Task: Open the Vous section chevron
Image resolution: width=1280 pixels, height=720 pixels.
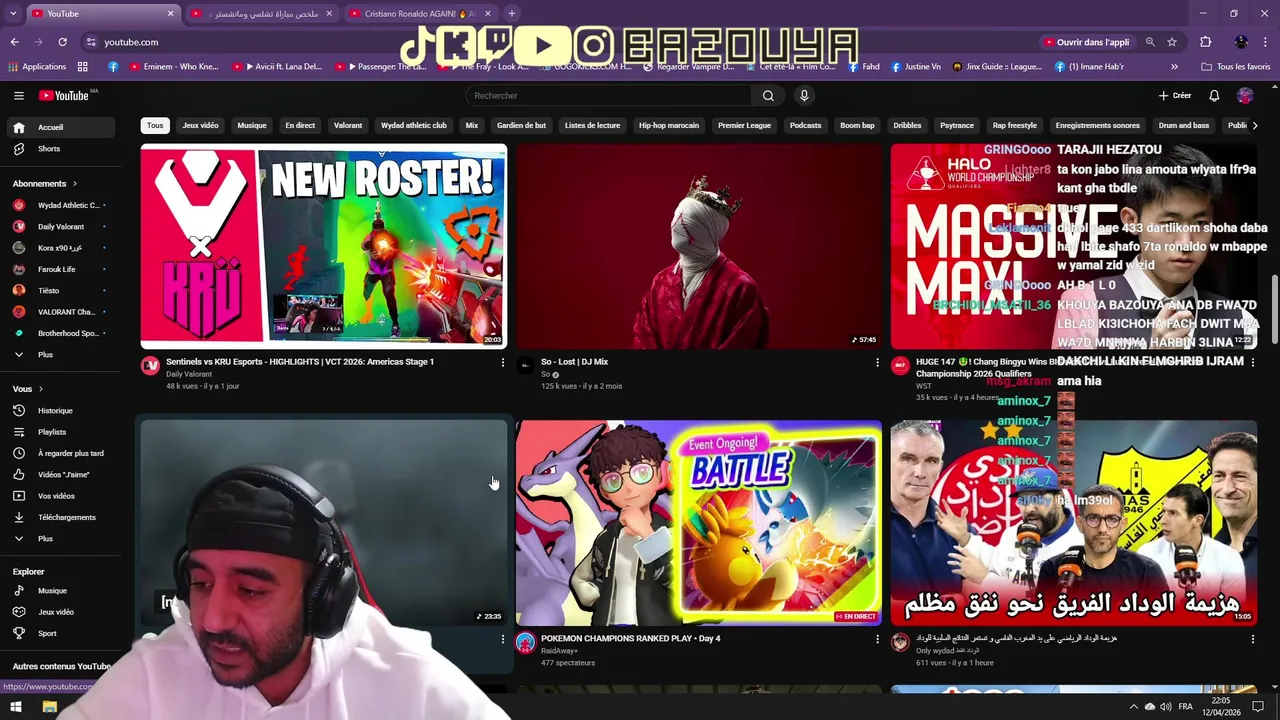Action: (41, 389)
